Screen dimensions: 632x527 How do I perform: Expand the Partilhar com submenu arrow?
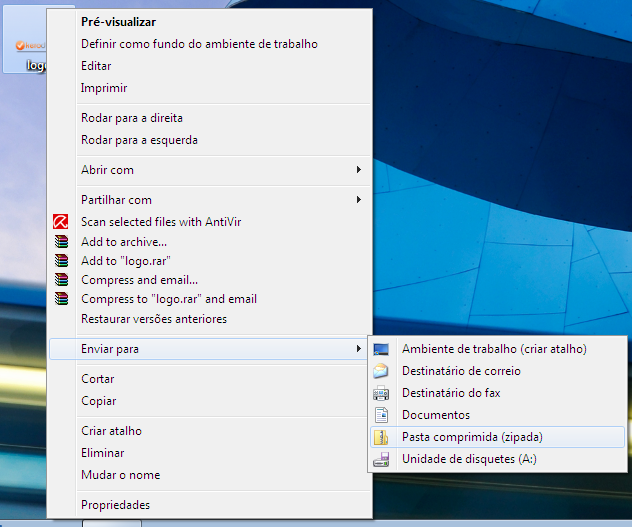pos(359,200)
